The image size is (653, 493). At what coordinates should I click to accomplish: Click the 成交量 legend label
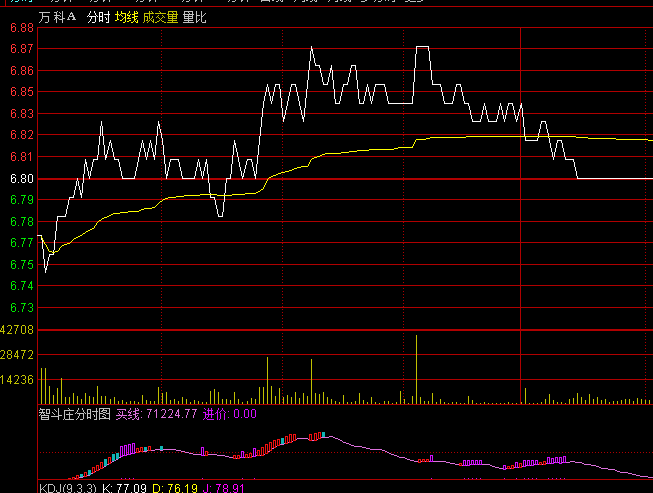coord(160,18)
